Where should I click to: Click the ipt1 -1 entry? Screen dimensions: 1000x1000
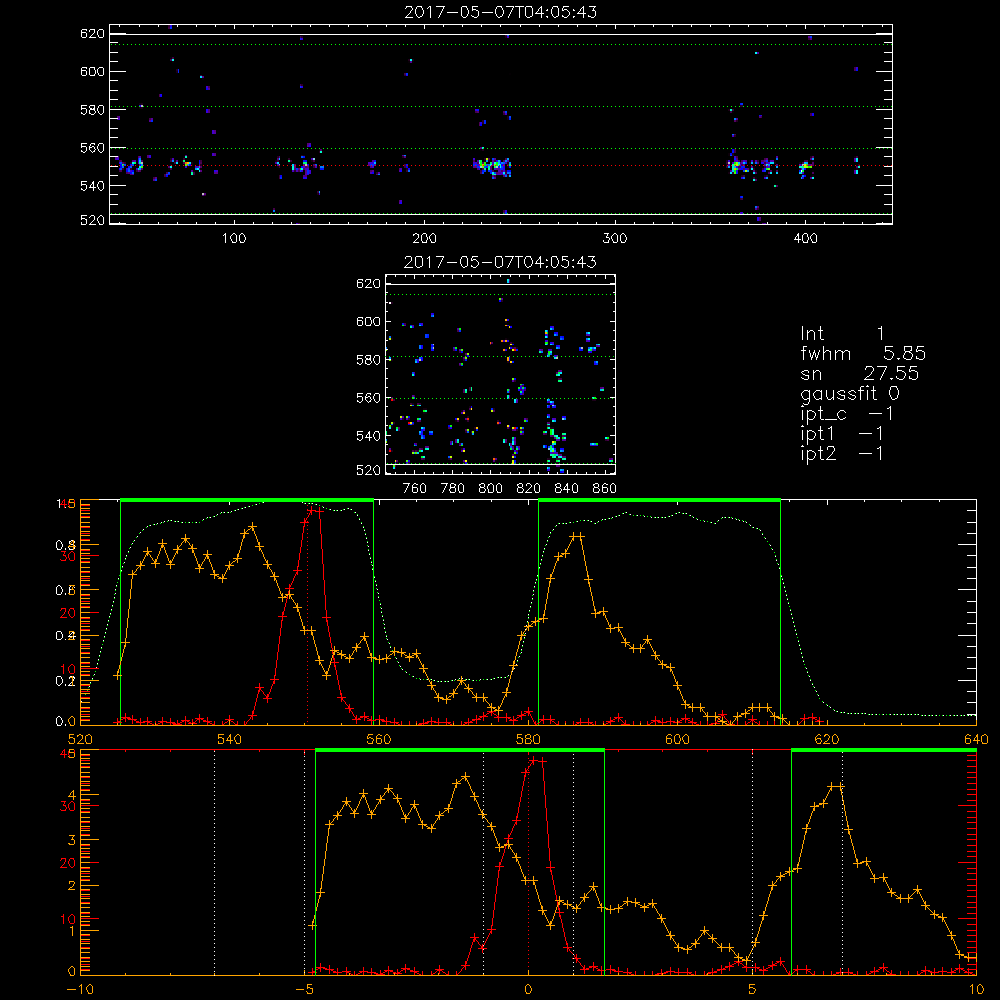point(842,434)
